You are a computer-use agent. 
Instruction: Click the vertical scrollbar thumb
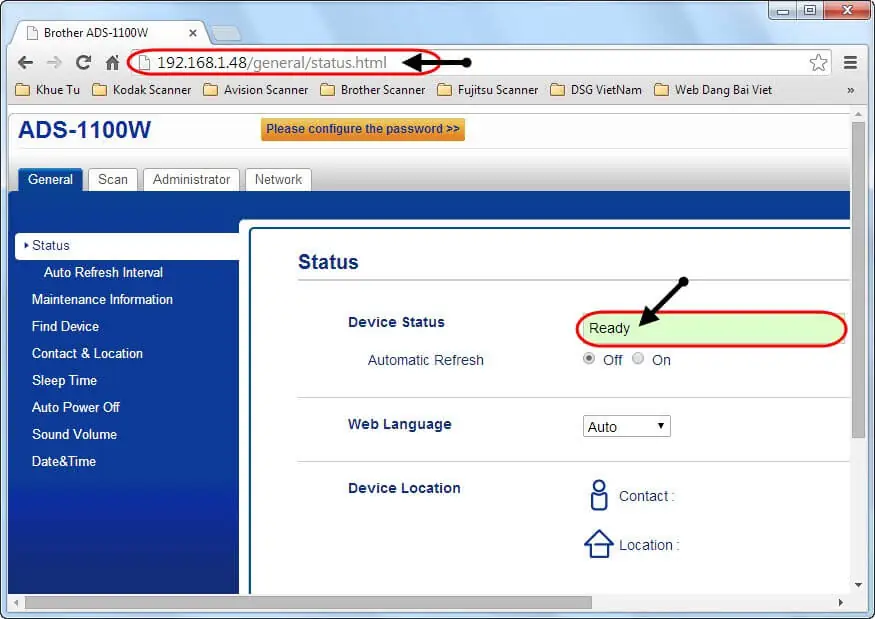tap(858, 280)
